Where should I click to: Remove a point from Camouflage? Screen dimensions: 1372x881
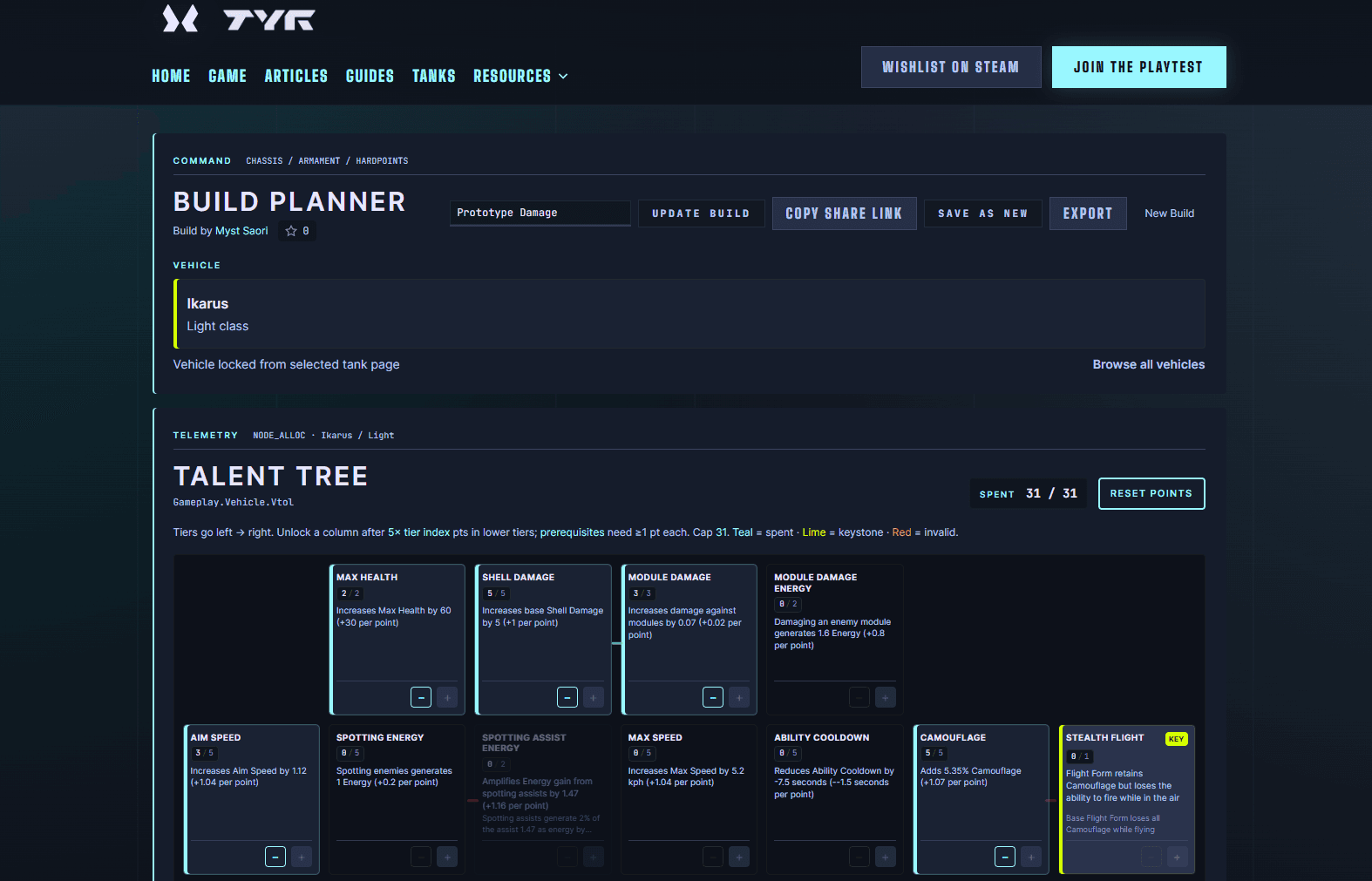click(x=1005, y=857)
